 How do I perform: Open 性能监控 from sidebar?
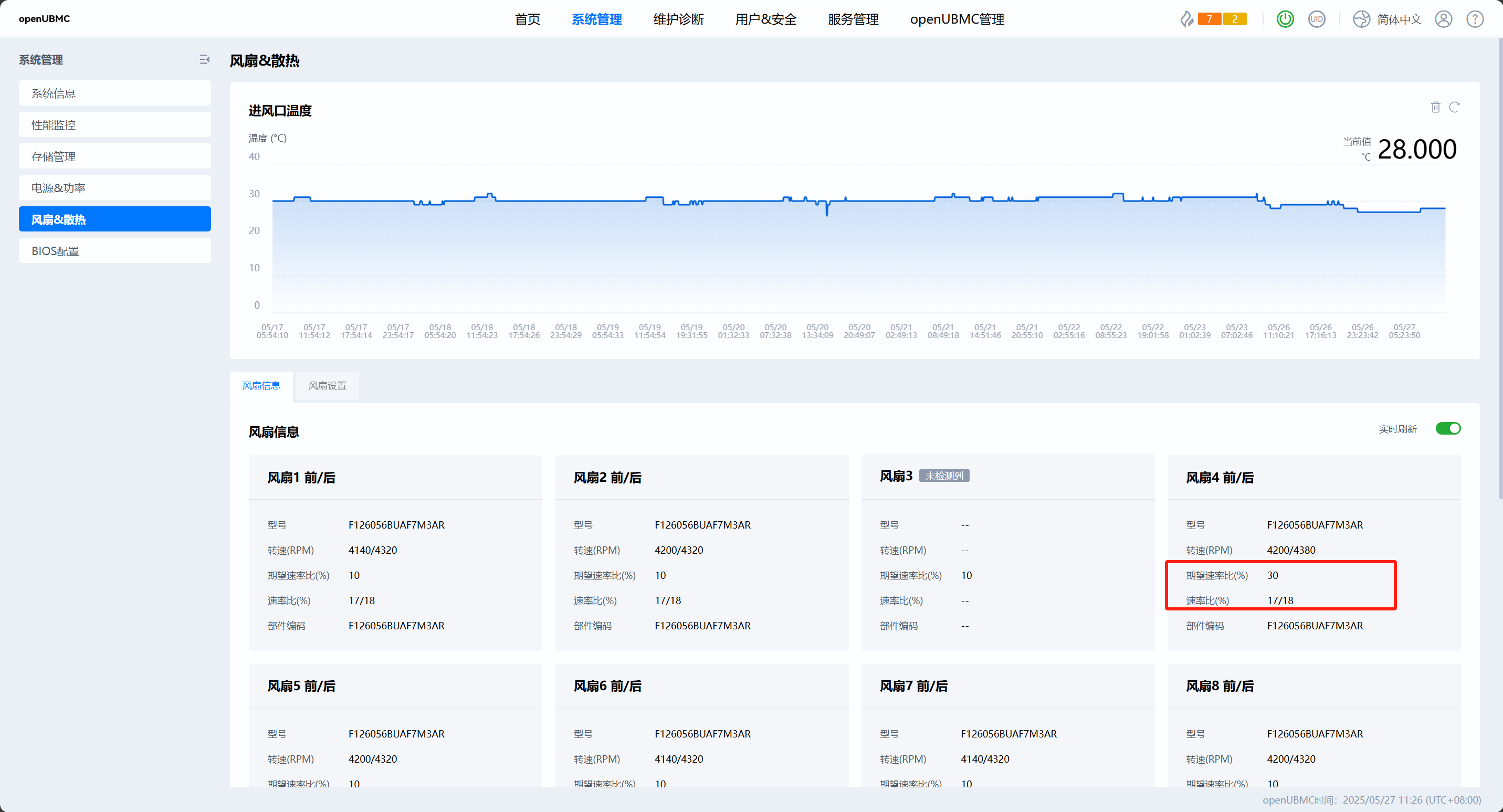[x=114, y=125]
